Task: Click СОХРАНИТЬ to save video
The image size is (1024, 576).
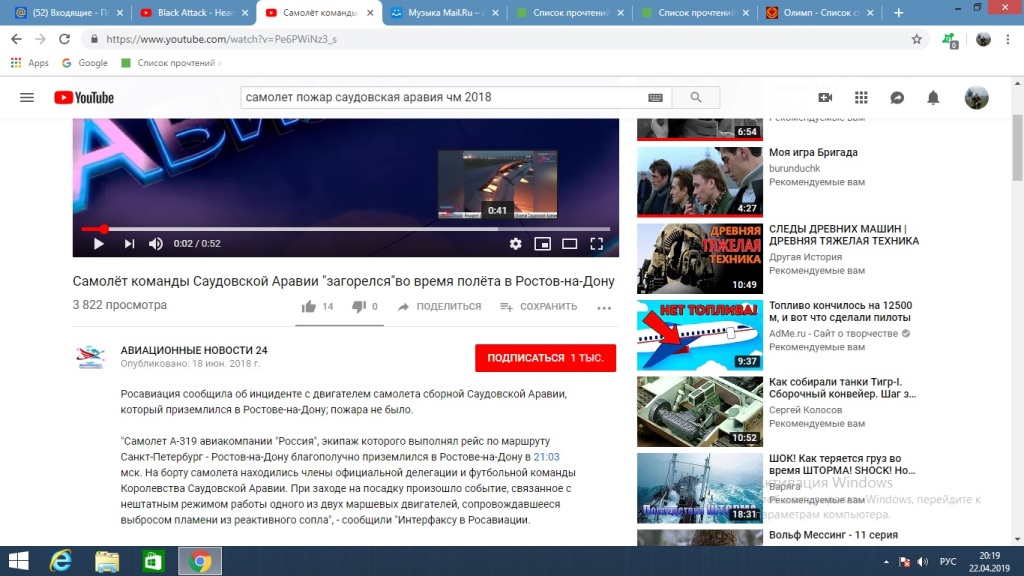Action: point(538,306)
